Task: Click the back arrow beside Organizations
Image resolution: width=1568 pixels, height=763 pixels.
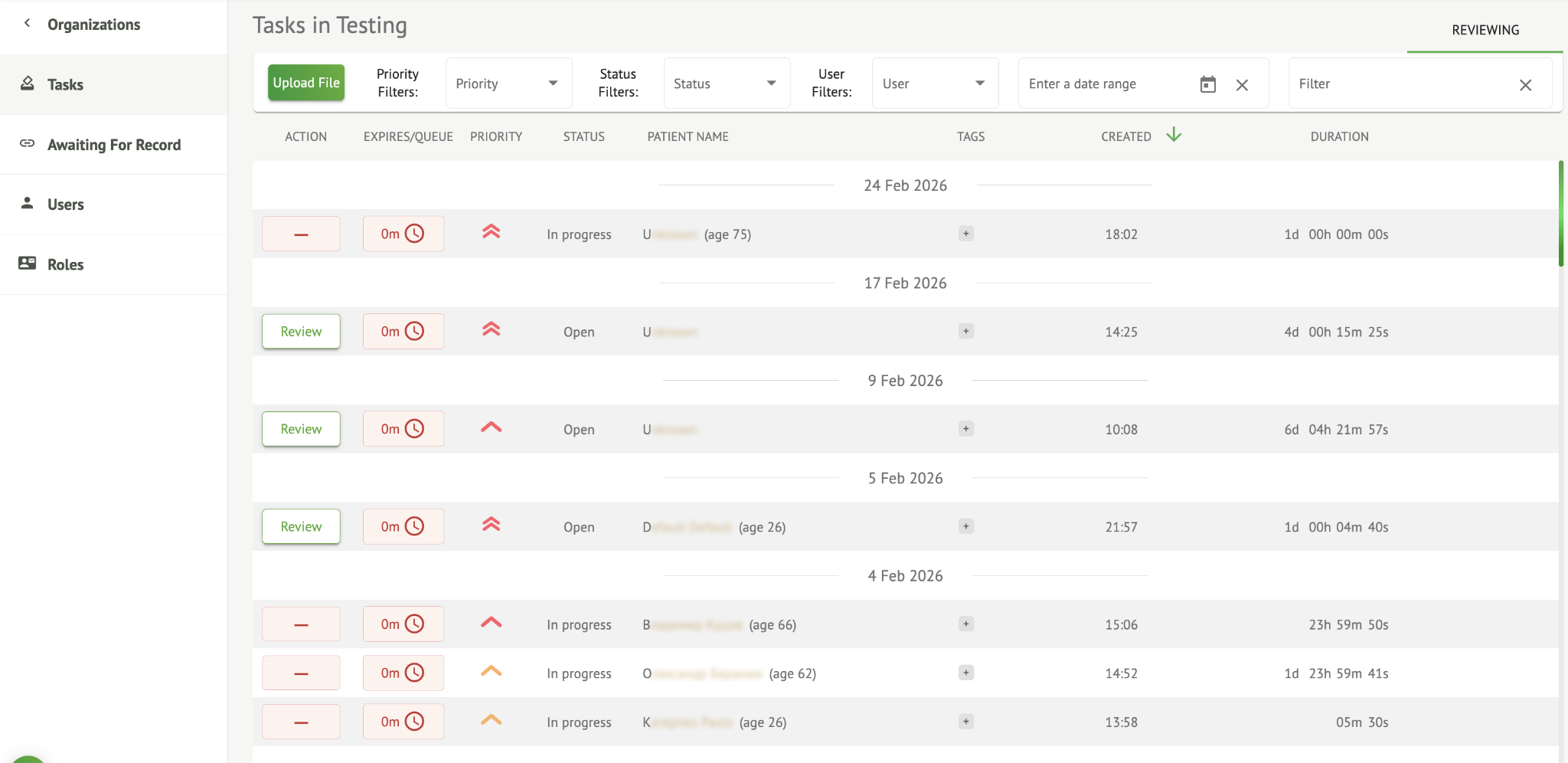Action: (28, 24)
